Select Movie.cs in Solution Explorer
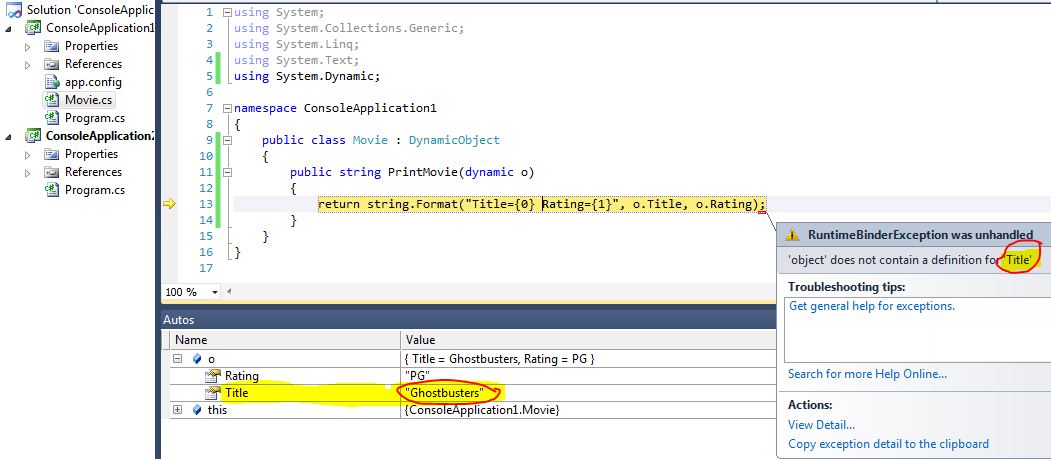 88,101
